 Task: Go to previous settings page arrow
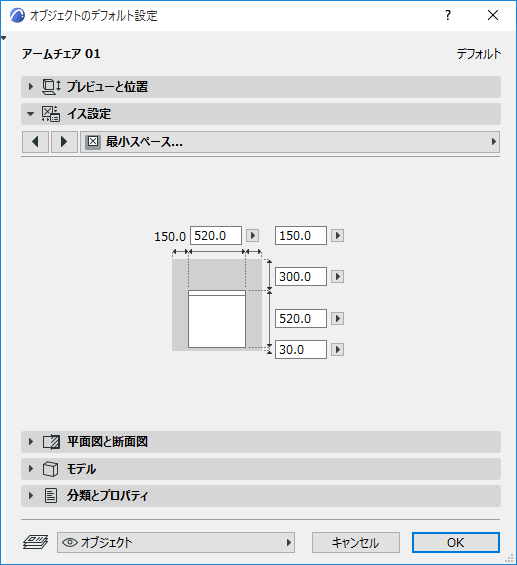[x=35, y=142]
